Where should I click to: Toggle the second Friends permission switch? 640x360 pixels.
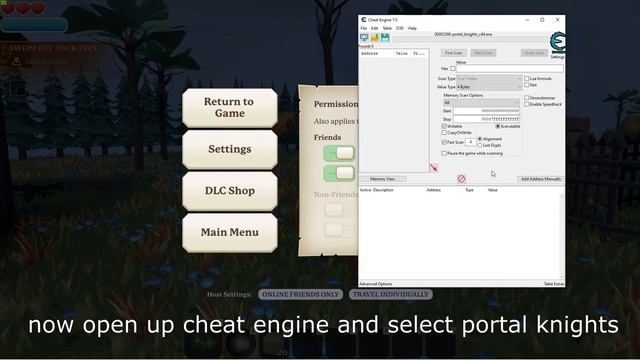[x=339, y=173]
